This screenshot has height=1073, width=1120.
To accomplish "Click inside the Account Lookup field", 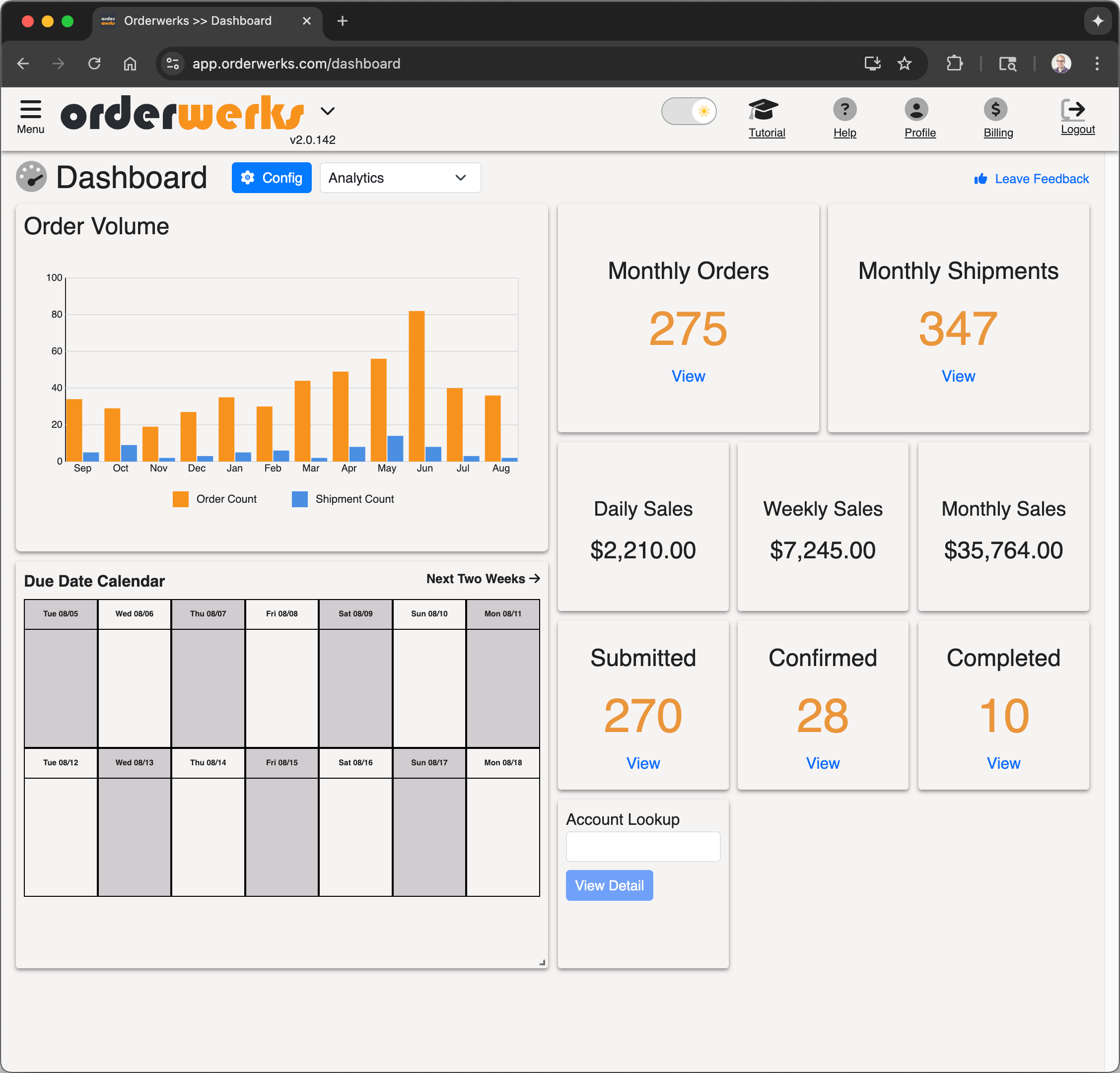I will coord(643,846).
